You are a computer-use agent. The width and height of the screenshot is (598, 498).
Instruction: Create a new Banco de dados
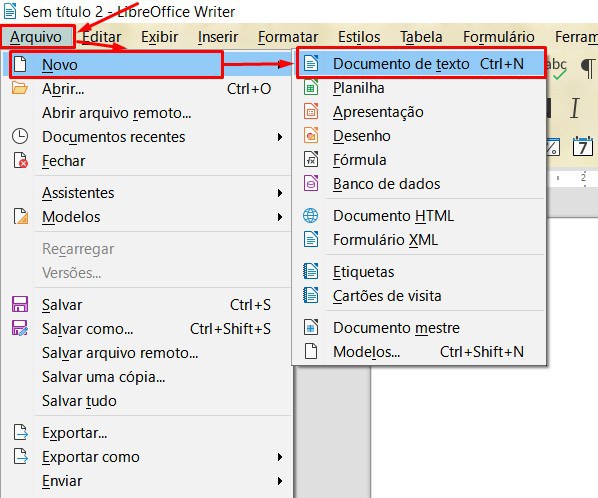click(420, 184)
